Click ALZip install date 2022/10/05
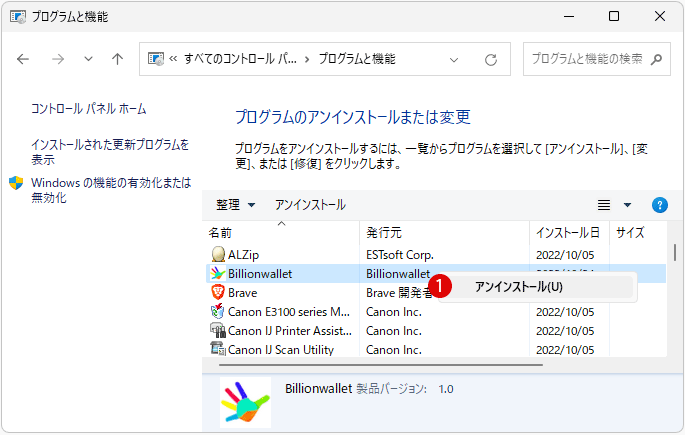This screenshot has width=685, height=435. coord(565,255)
